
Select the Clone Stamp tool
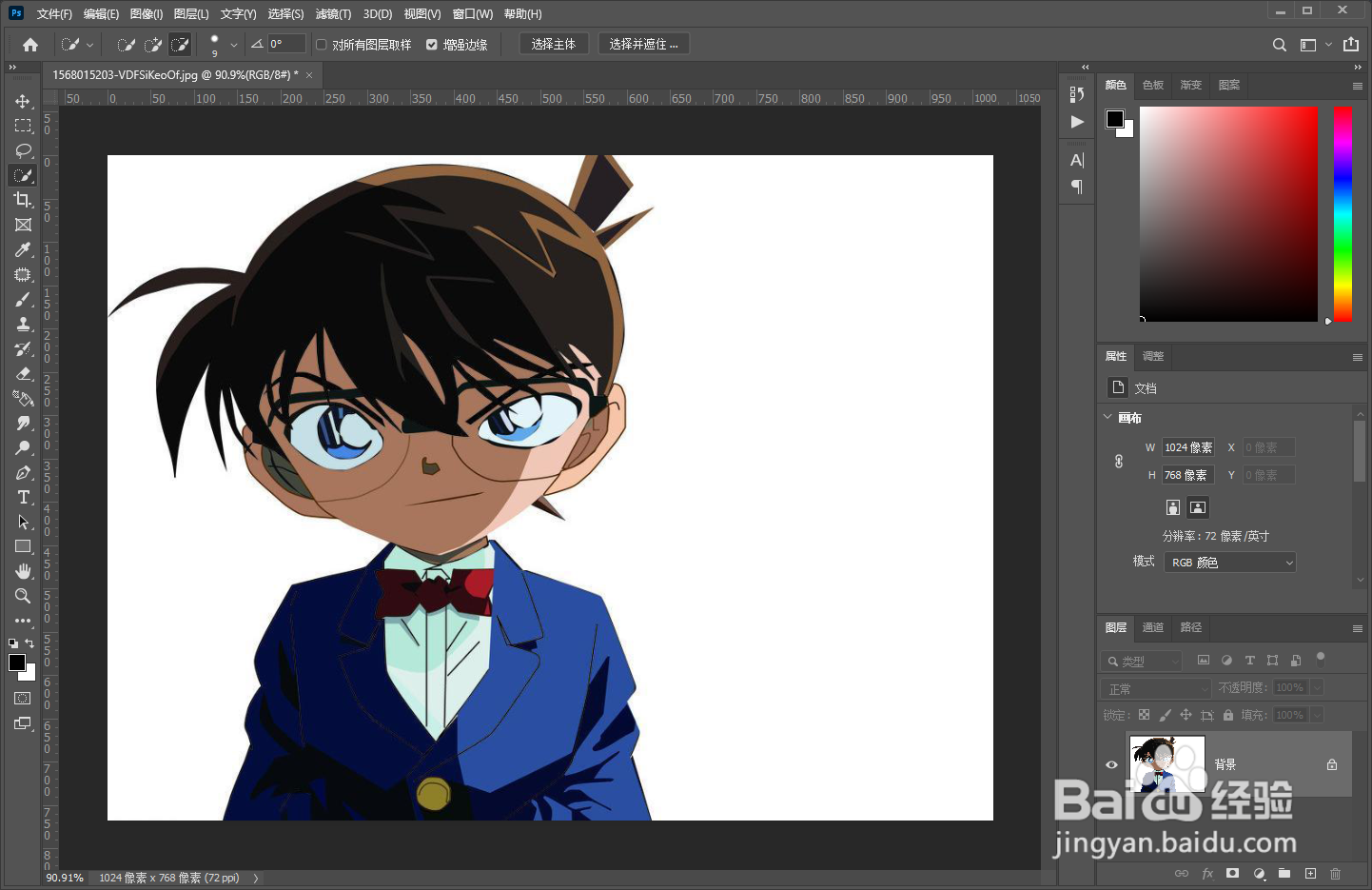23,324
